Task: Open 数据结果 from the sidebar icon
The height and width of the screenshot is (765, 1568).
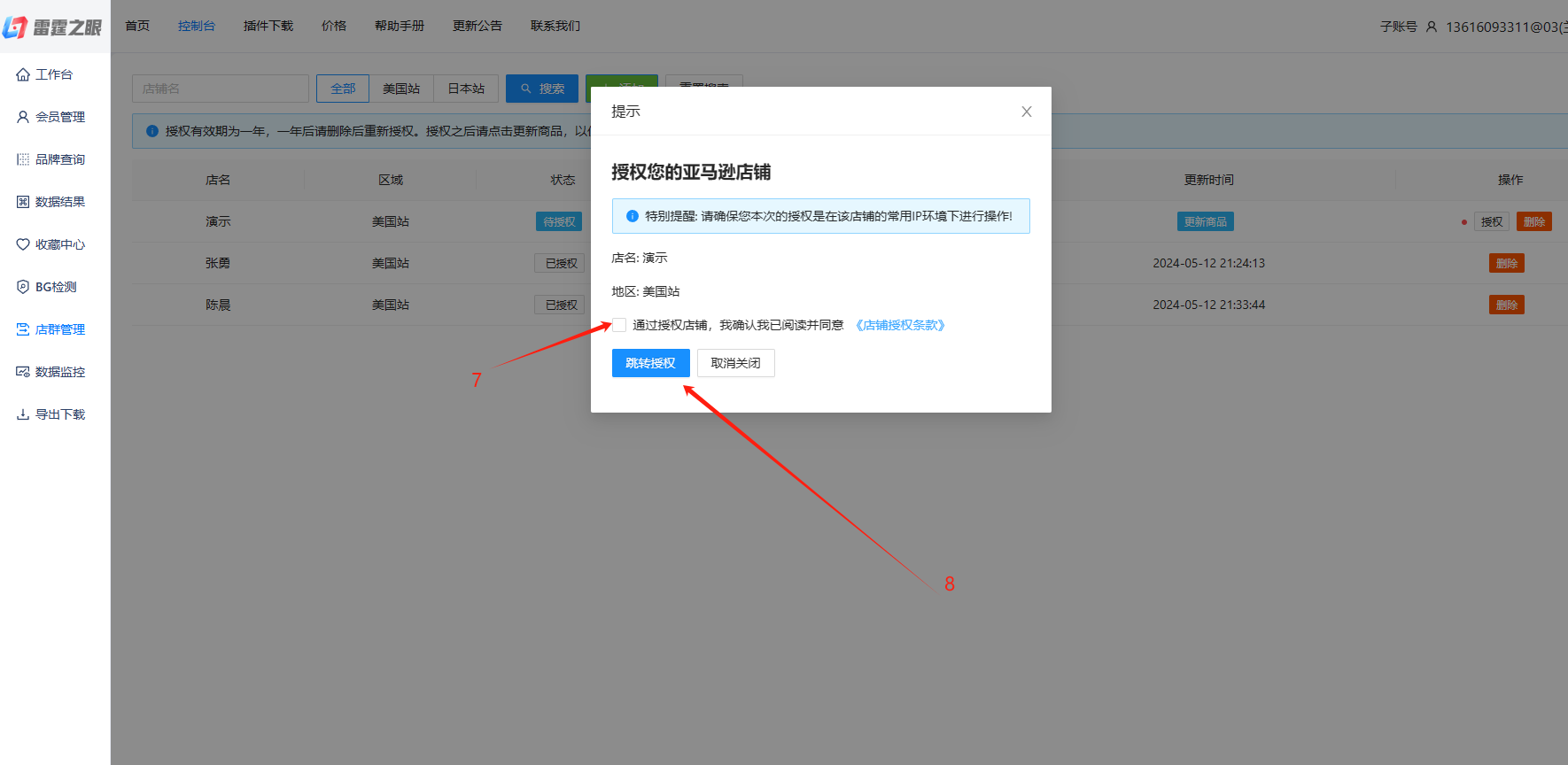Action: coord(23,202)
